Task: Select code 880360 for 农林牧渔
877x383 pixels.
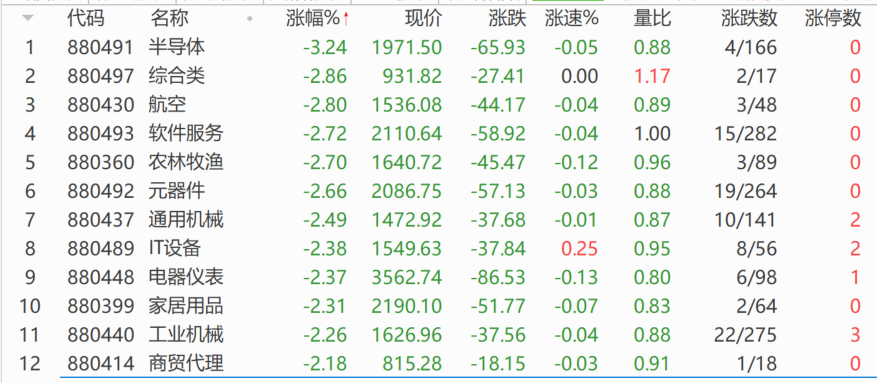Action: [101, 162]
